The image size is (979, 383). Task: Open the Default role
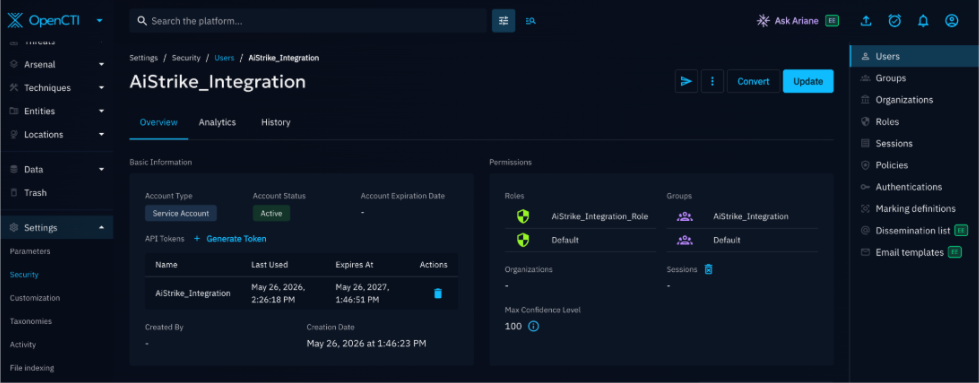click(x=580, y=240)
